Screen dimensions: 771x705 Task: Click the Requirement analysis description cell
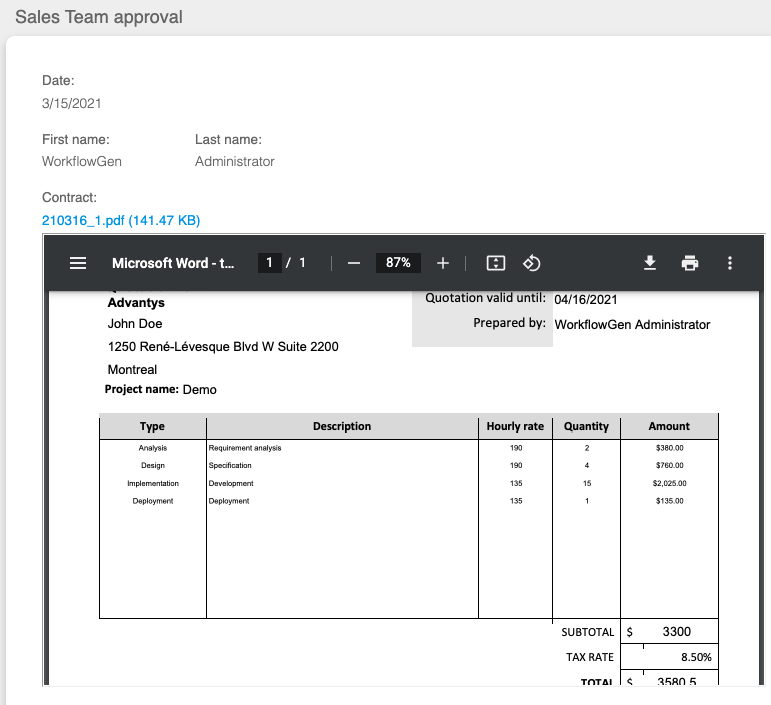[x=245, y=448]
